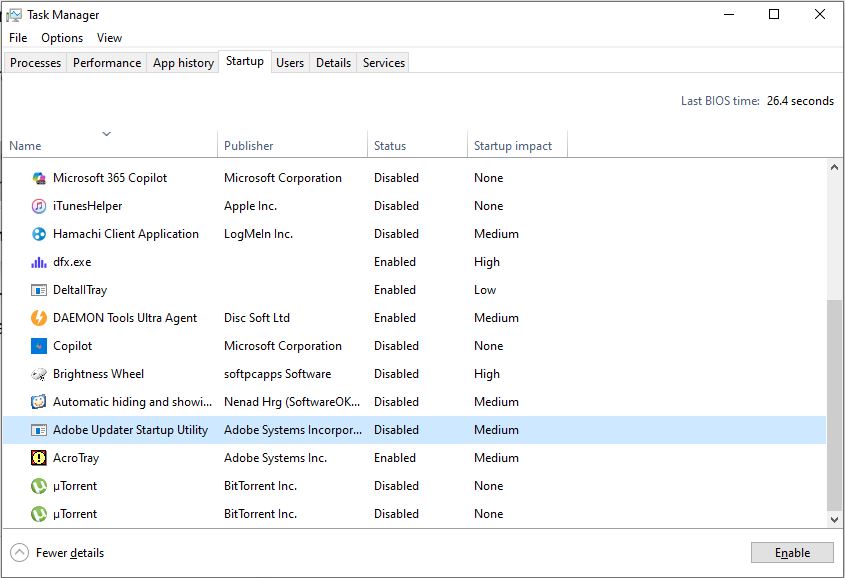Select the Brightness Wheel name text

pos(98,374)
